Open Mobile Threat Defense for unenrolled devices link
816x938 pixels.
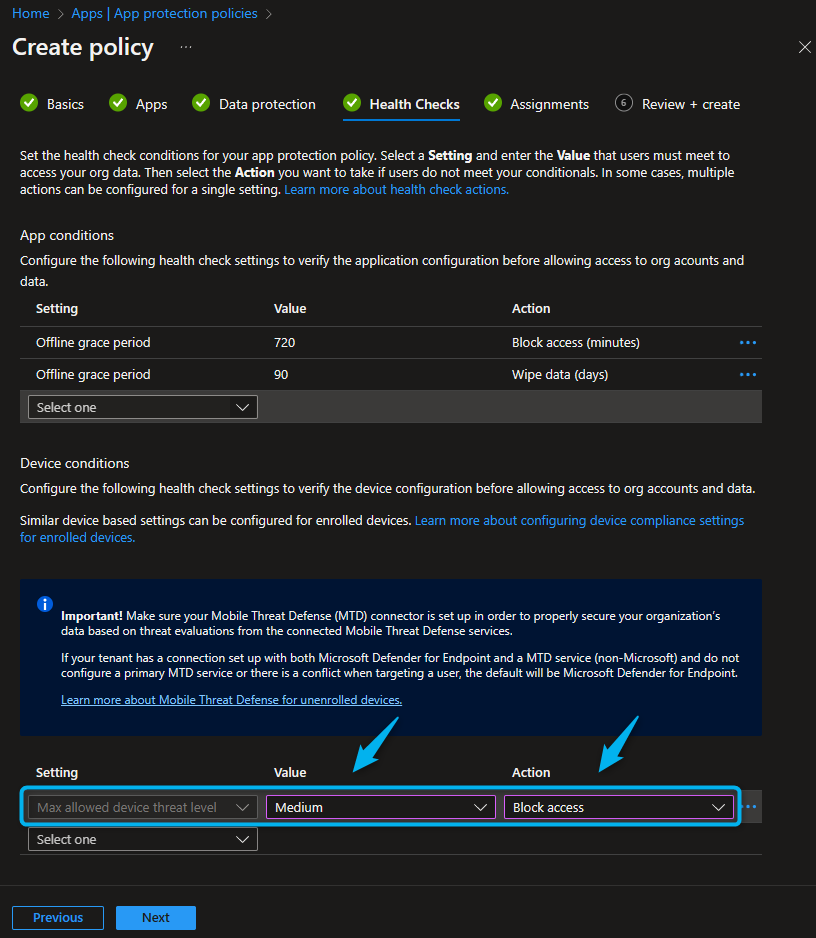(231, 700)
